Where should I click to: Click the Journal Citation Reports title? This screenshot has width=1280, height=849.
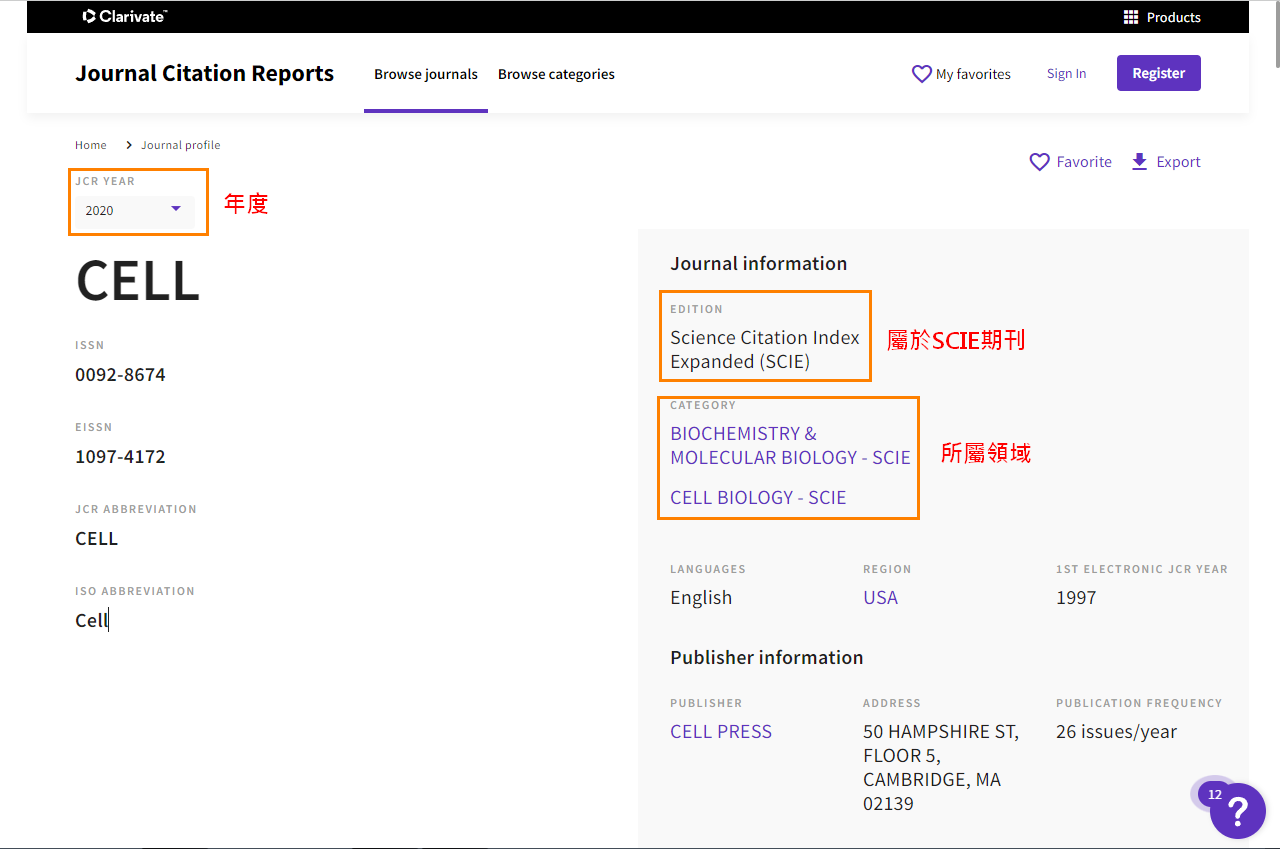click(x=205, y=74)
